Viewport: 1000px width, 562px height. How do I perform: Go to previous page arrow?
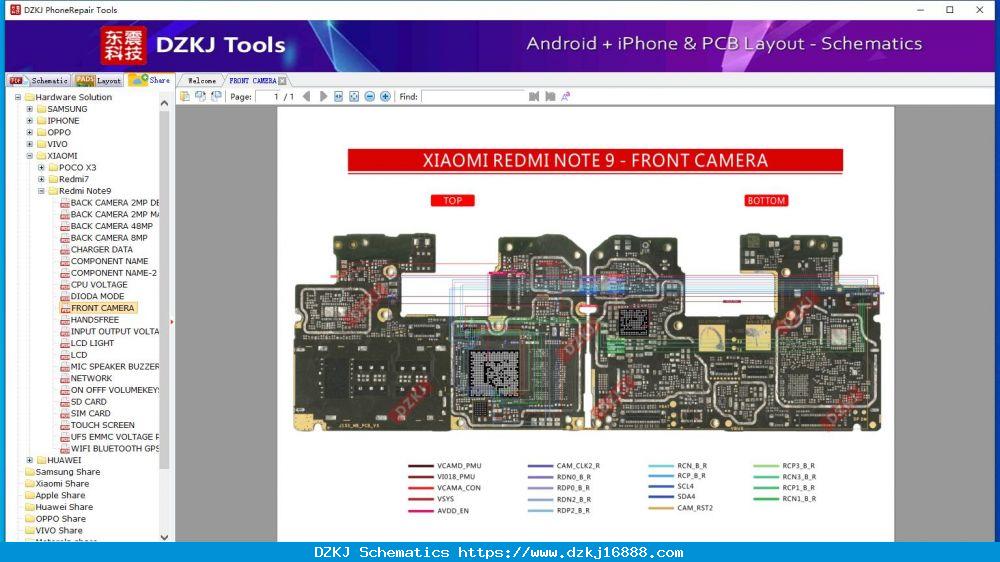pyautogui.click(x=307, y=96)
